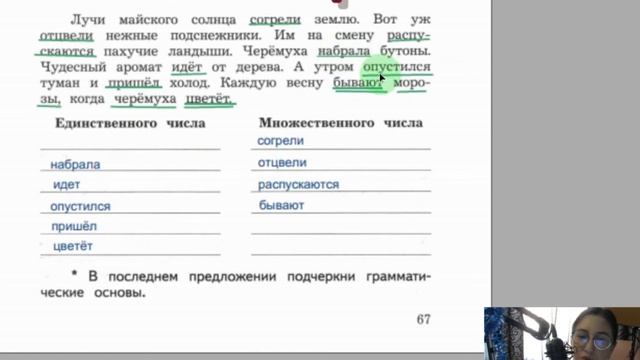Click the words грамматические основы in the instruction

(x=236, y=284)
